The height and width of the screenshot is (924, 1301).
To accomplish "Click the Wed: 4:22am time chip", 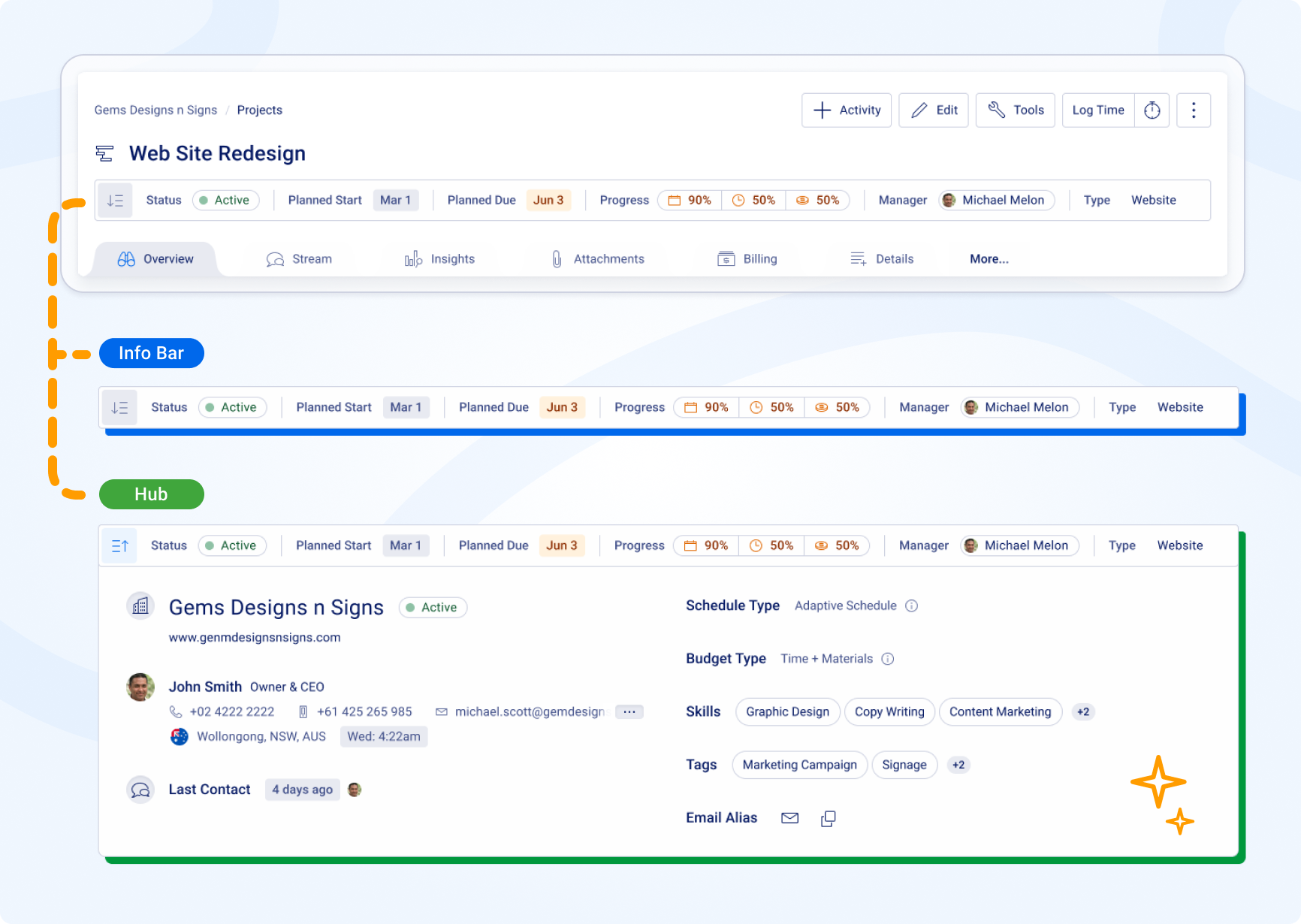I will (384, 737).
